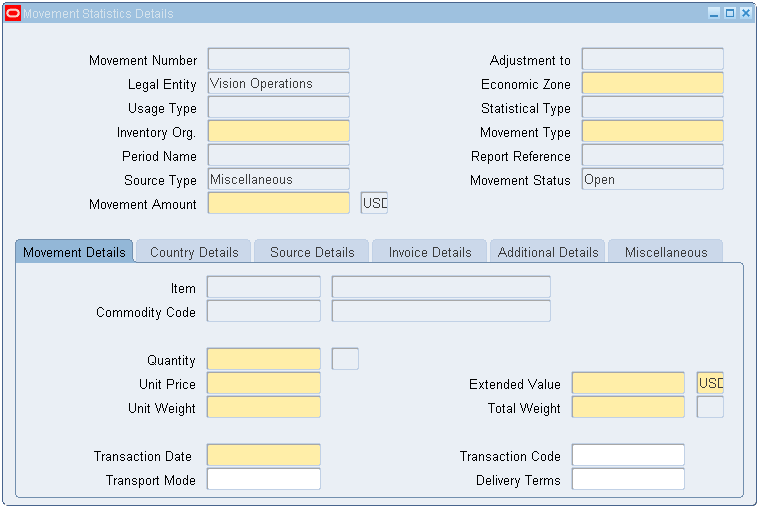Open the Additional Details tab
Viewport: 759px width, 508px height.
pos(548,252)
